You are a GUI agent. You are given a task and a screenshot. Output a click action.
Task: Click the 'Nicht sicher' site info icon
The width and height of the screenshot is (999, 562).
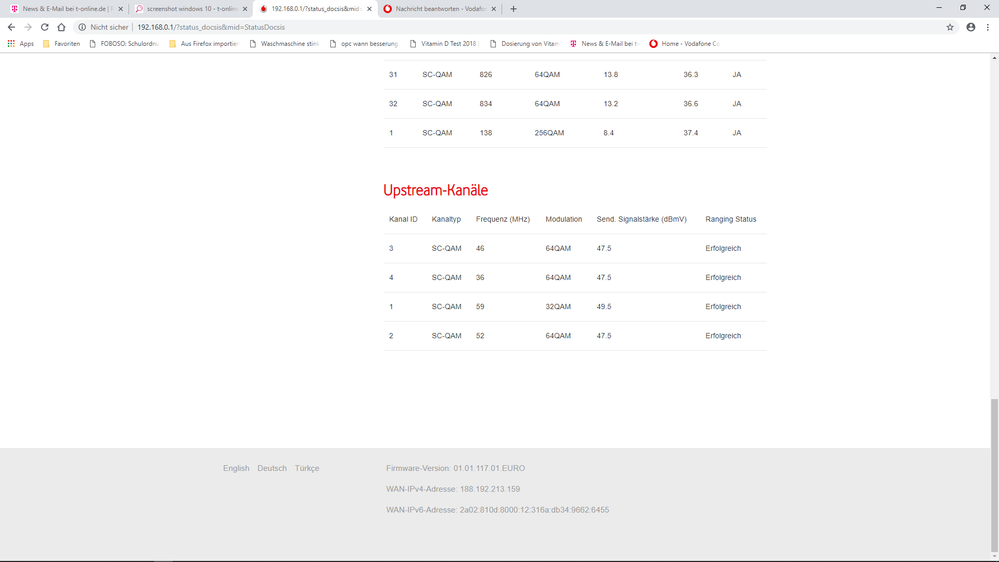point(82,27)
